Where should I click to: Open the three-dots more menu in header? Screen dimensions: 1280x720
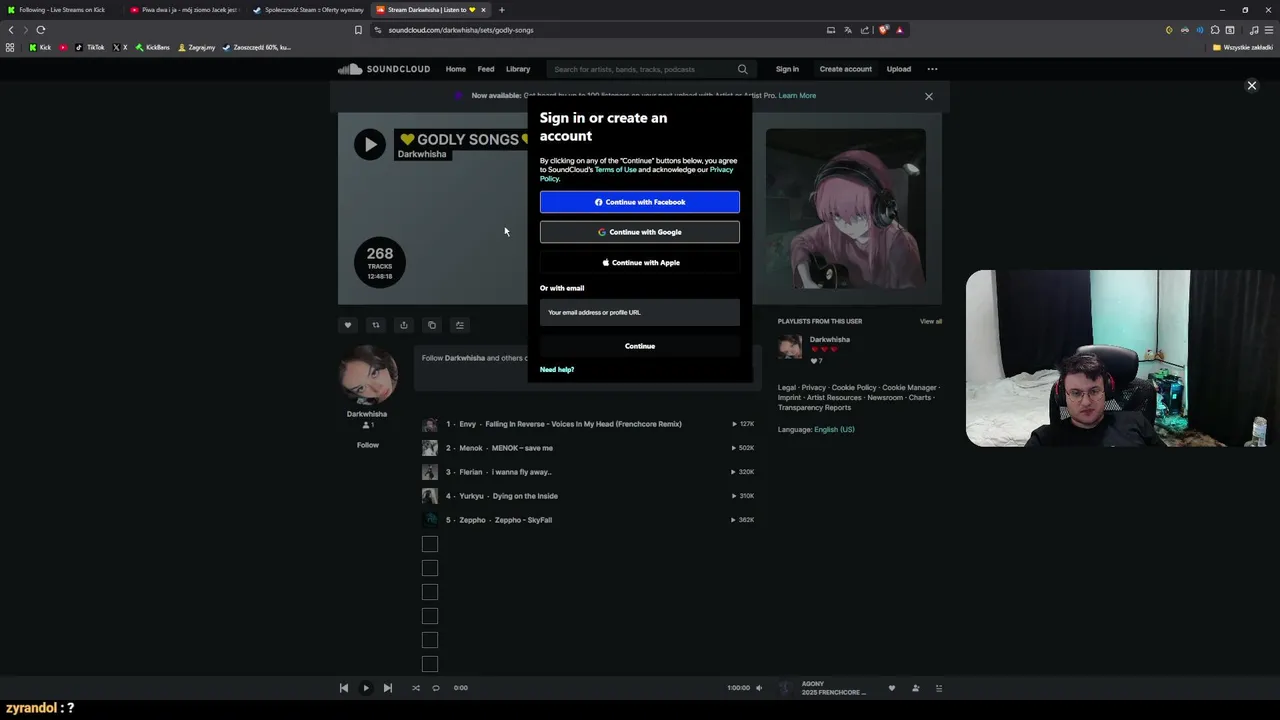coord(932,69)
